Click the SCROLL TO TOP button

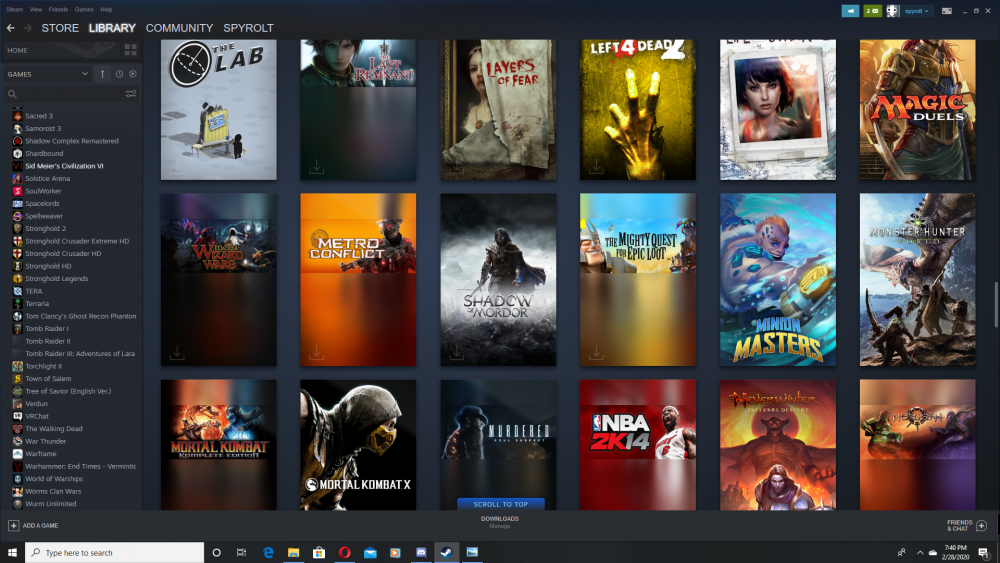point(500,504)
